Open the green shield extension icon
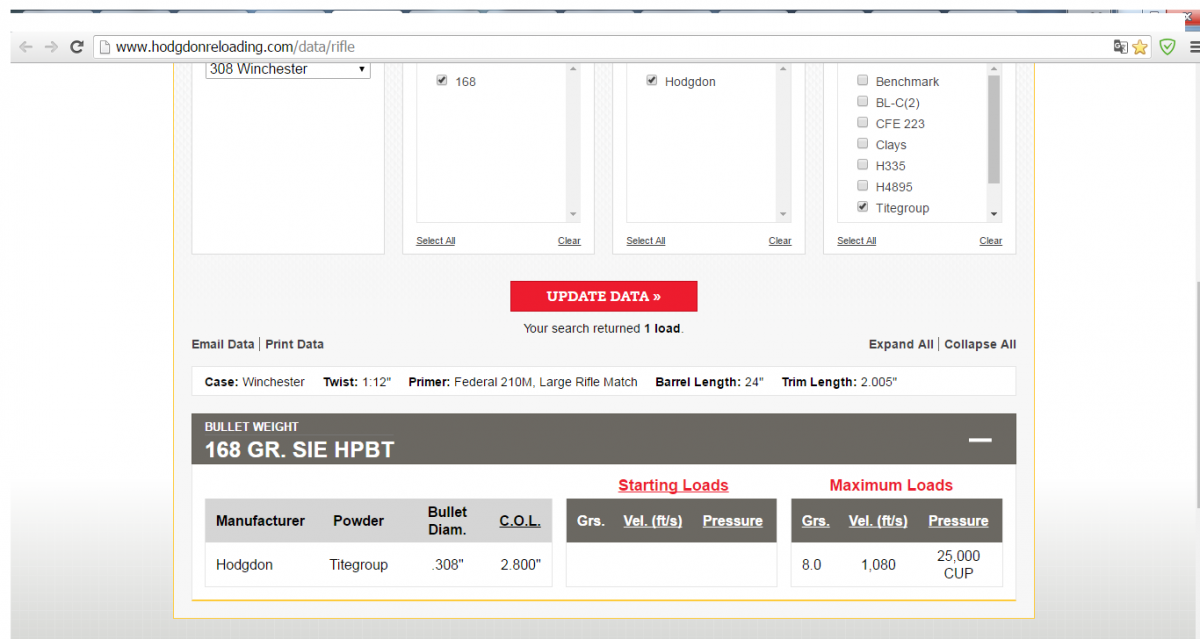This screenshot has width=1200, height=639. 1167,46
